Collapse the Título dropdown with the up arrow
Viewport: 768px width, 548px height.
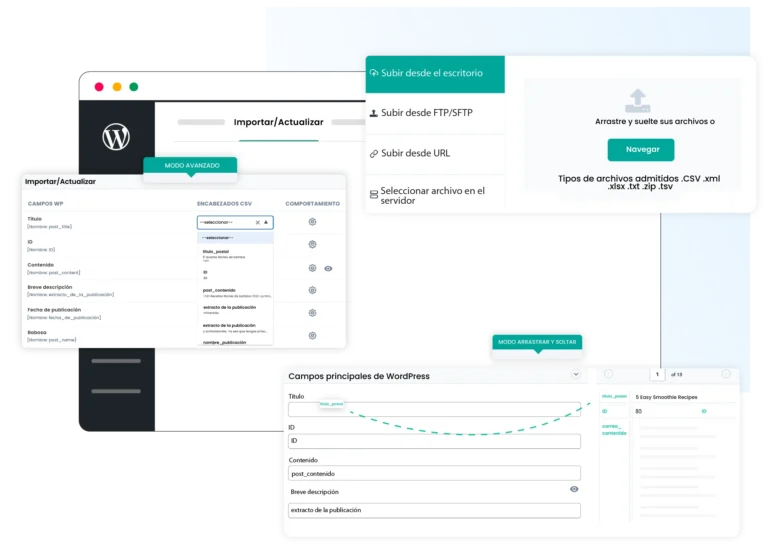[266, 222]
